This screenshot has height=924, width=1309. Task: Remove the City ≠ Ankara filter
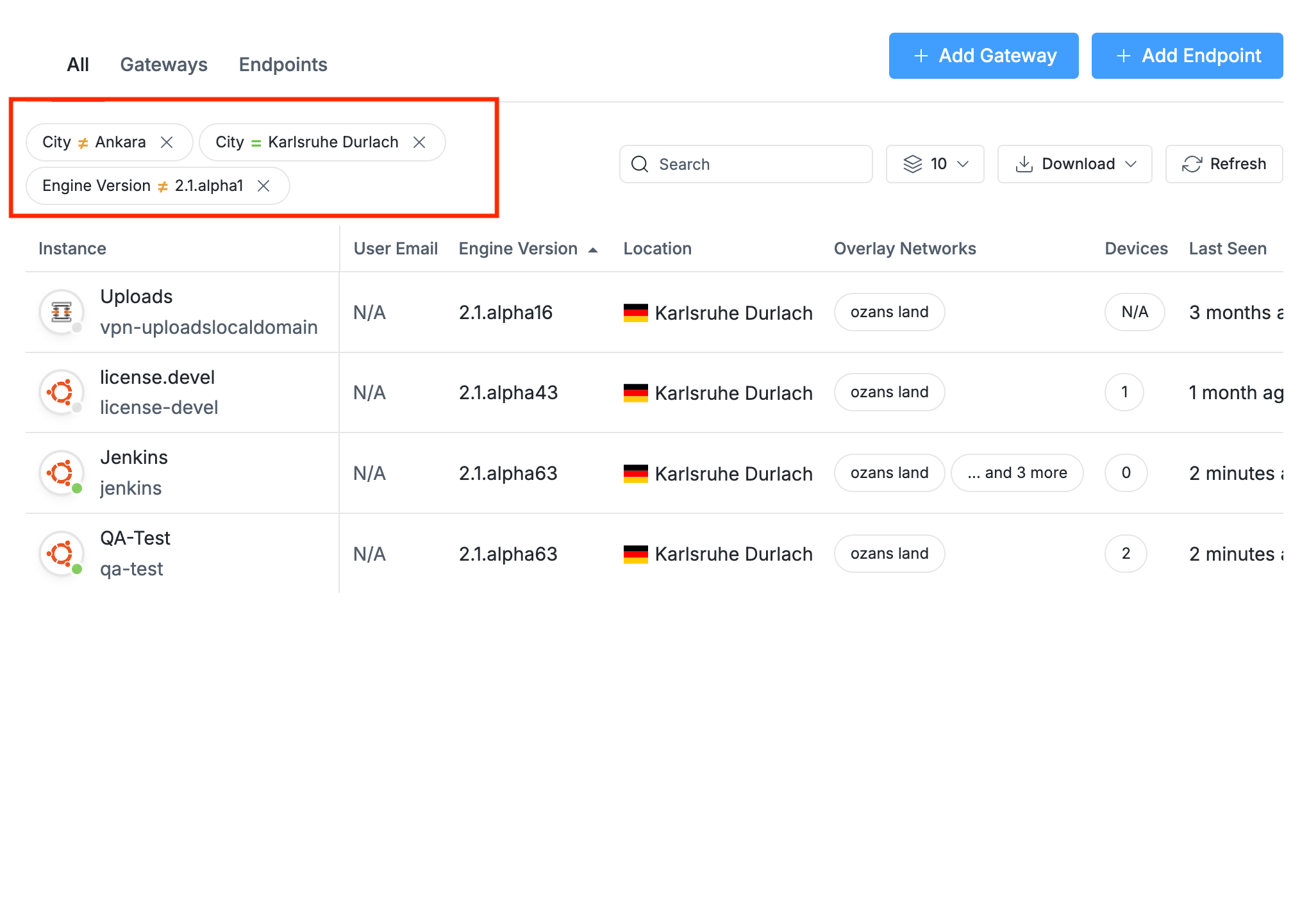[x=167, y=142]
